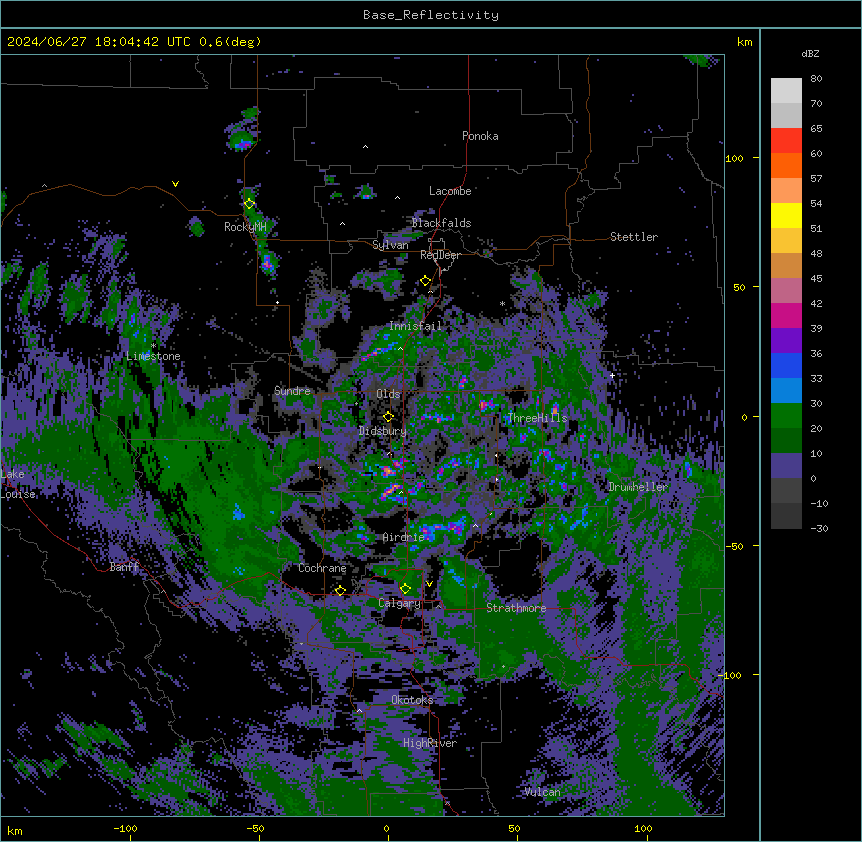Viewport: 862px width, 842px height.
Task: Click the purple 39-36 dBZ legend swatch
Action: coord(786,341)
